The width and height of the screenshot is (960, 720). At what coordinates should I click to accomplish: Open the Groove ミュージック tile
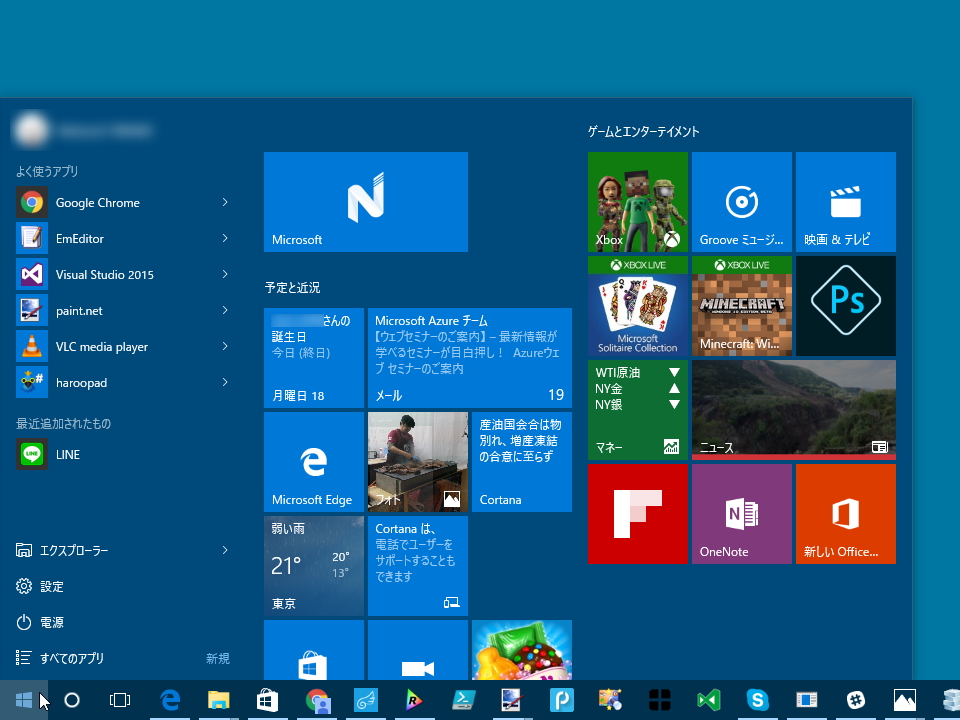[741, 201]
